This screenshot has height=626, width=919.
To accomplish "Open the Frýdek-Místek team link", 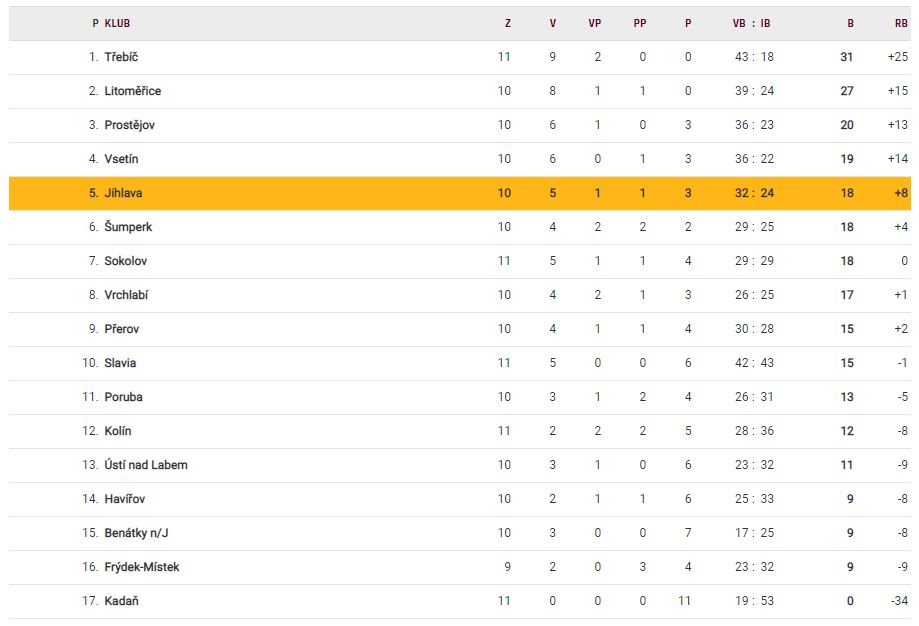I will (x=142, y=567).
